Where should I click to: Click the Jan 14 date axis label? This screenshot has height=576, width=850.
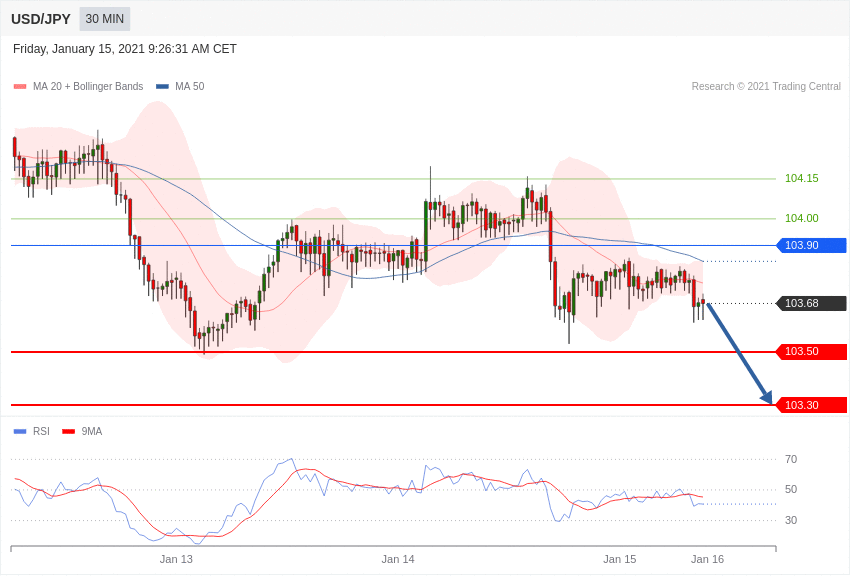[x=398, y=559]
